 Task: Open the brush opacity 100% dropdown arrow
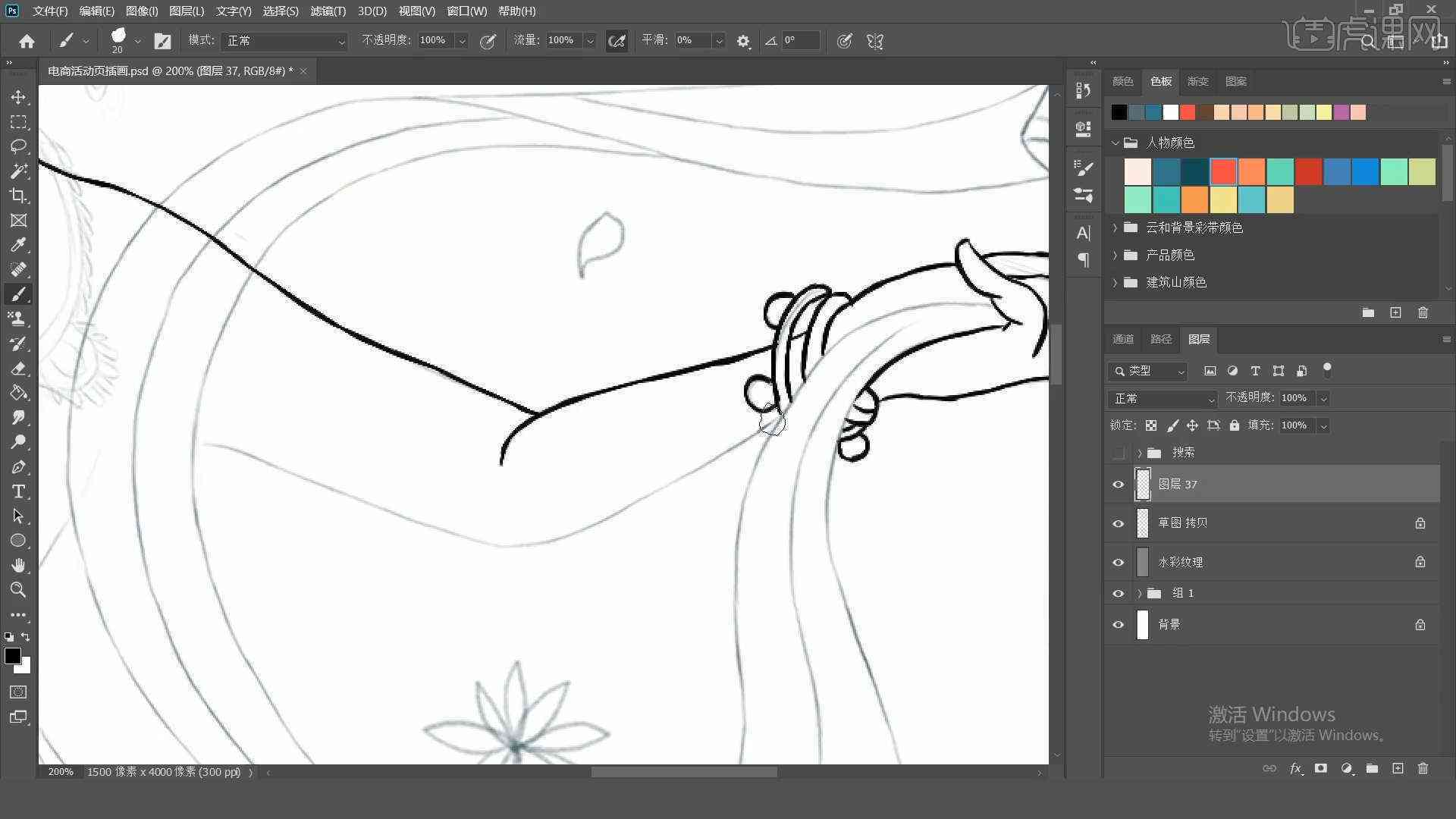click(x=461, y=41)
